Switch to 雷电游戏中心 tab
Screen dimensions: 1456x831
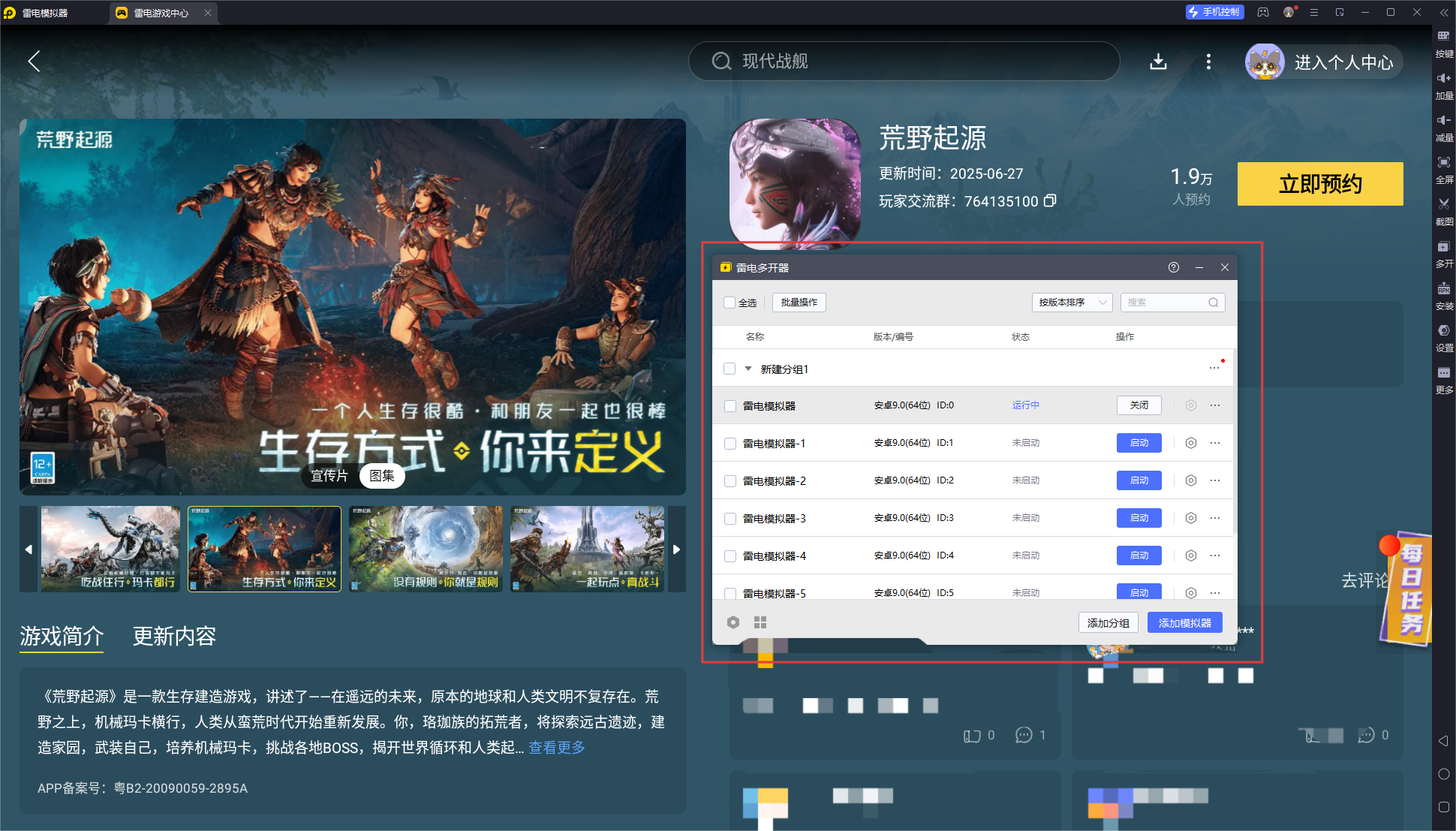click(161, 13)
